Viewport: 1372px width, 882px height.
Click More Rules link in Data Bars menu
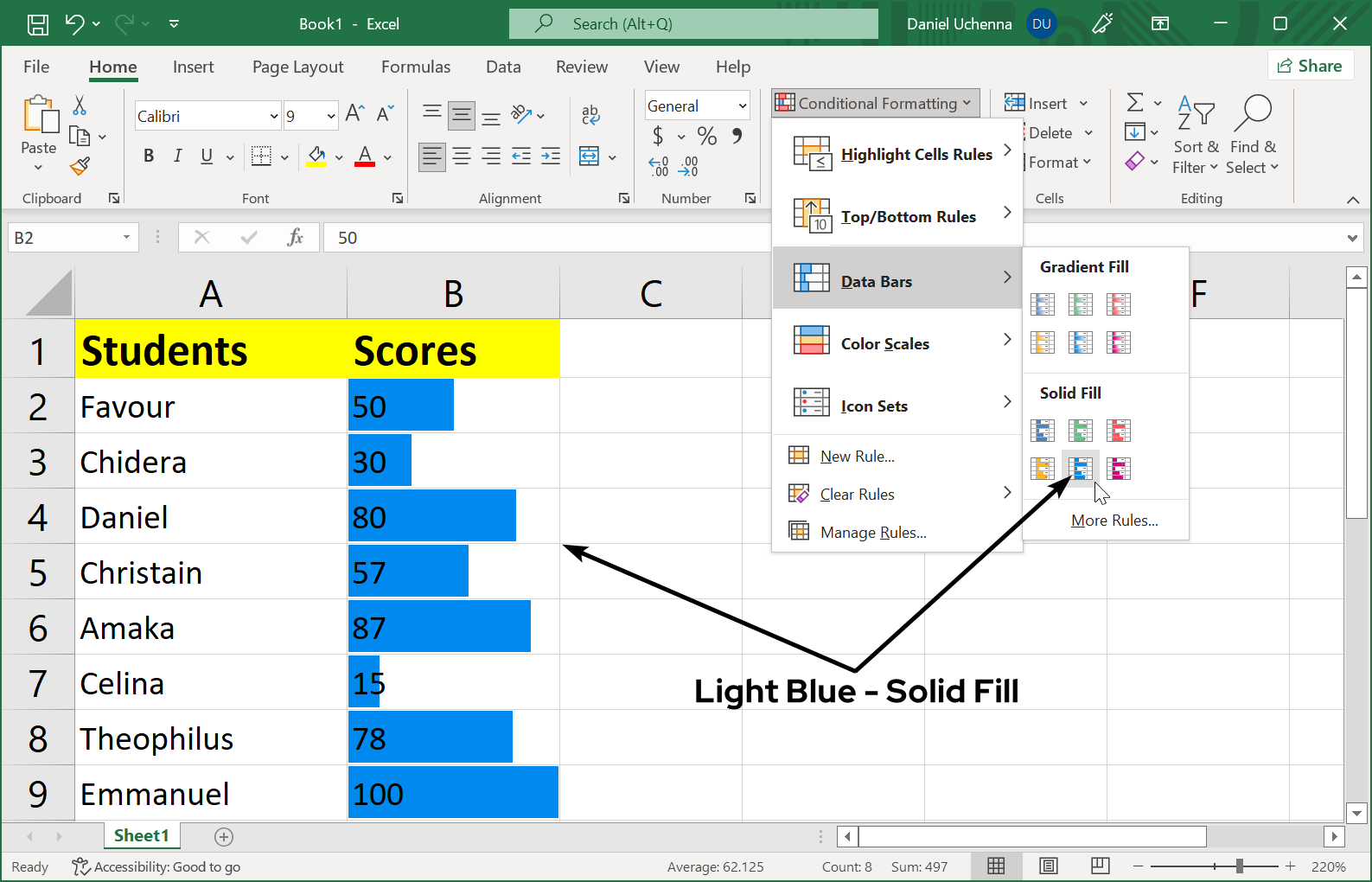1114,521
